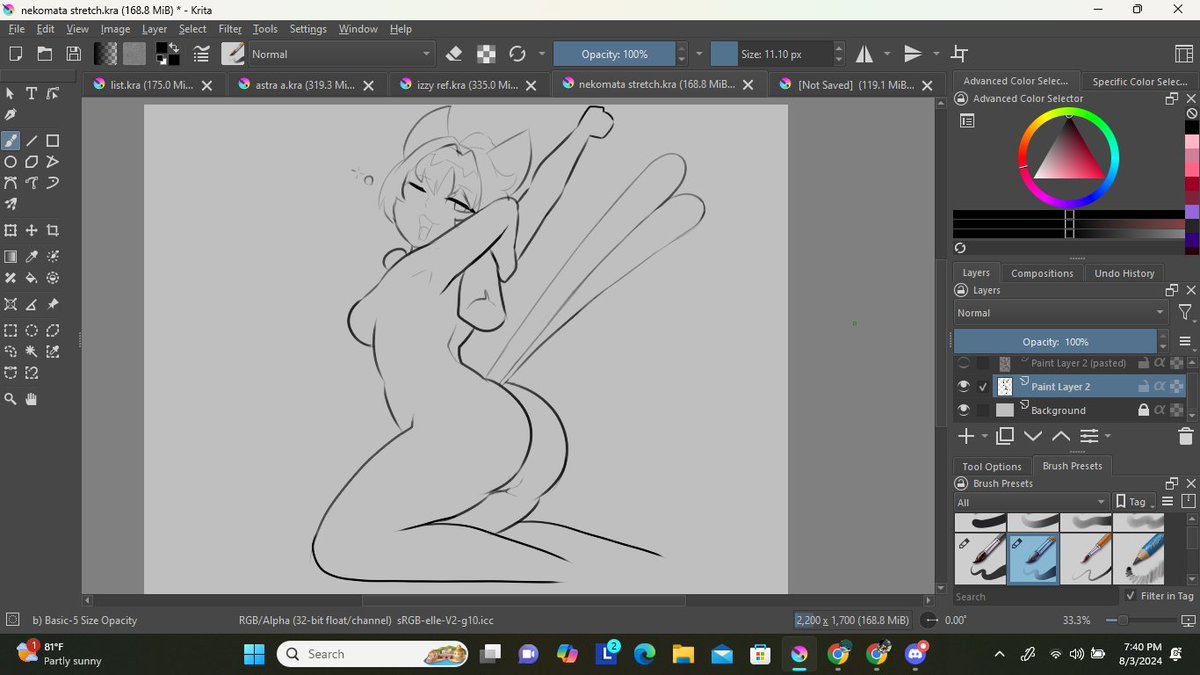Toggle visibility of Paint Layer 2
Viewport: 1200px width, 675px height.
(964, 387)
